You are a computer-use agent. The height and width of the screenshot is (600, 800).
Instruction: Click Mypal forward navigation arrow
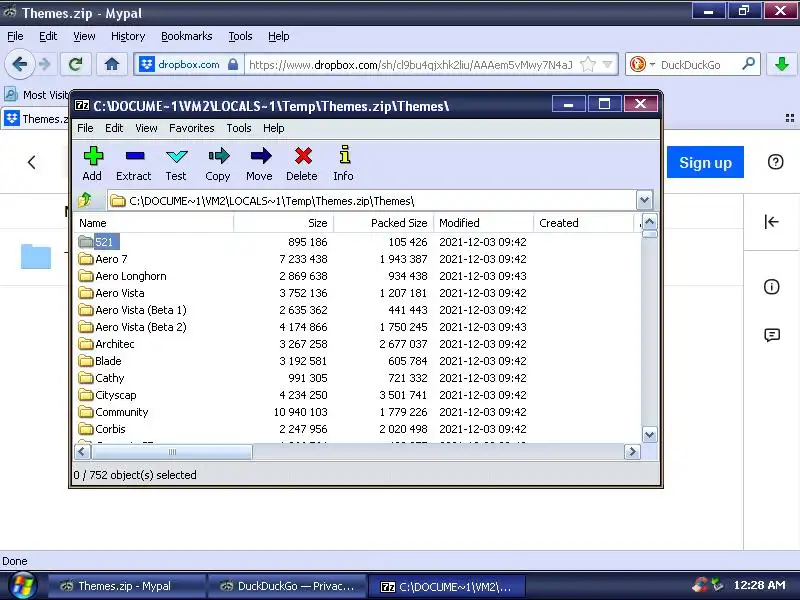(45, 64)
